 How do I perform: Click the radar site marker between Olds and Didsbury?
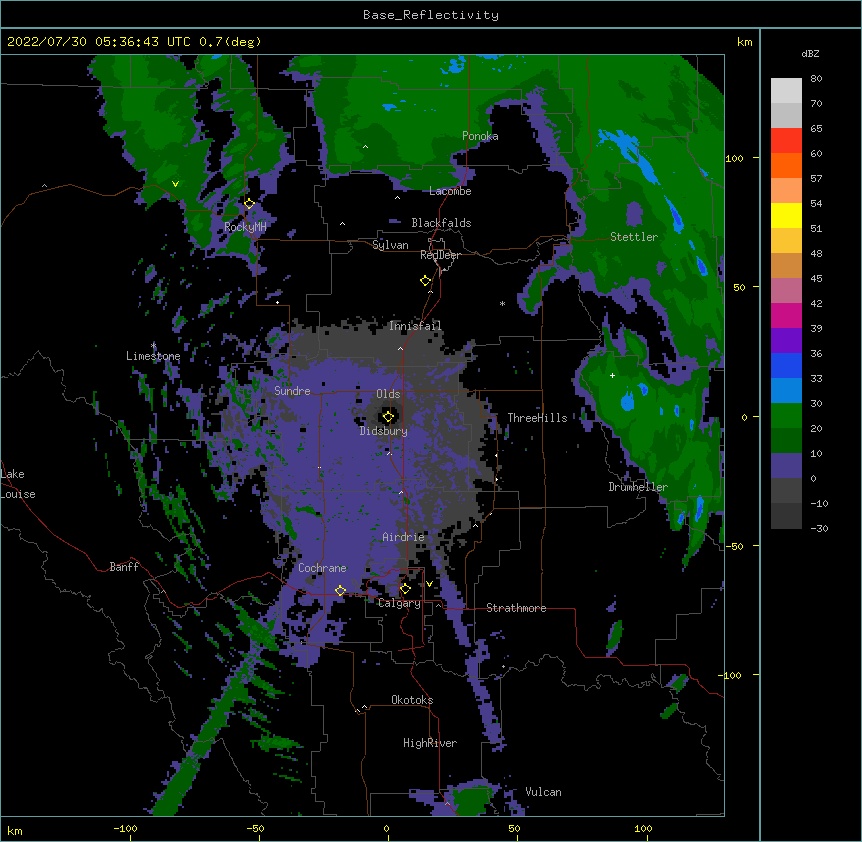tap(389, 417)
